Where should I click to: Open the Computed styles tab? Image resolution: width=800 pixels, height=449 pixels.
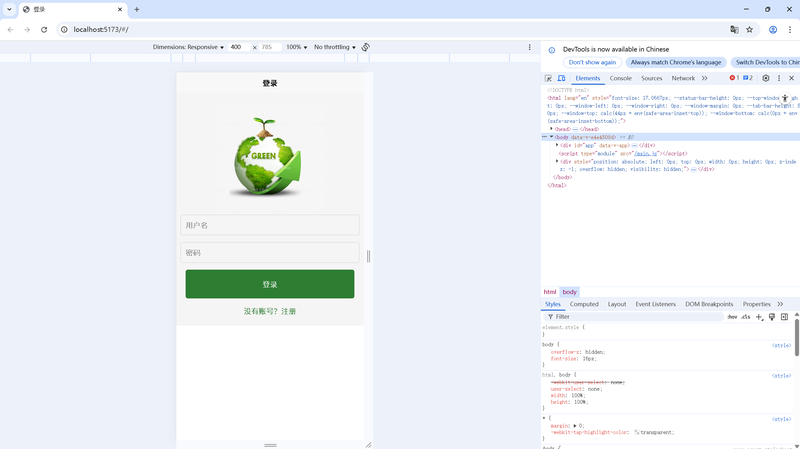point(584,304)
